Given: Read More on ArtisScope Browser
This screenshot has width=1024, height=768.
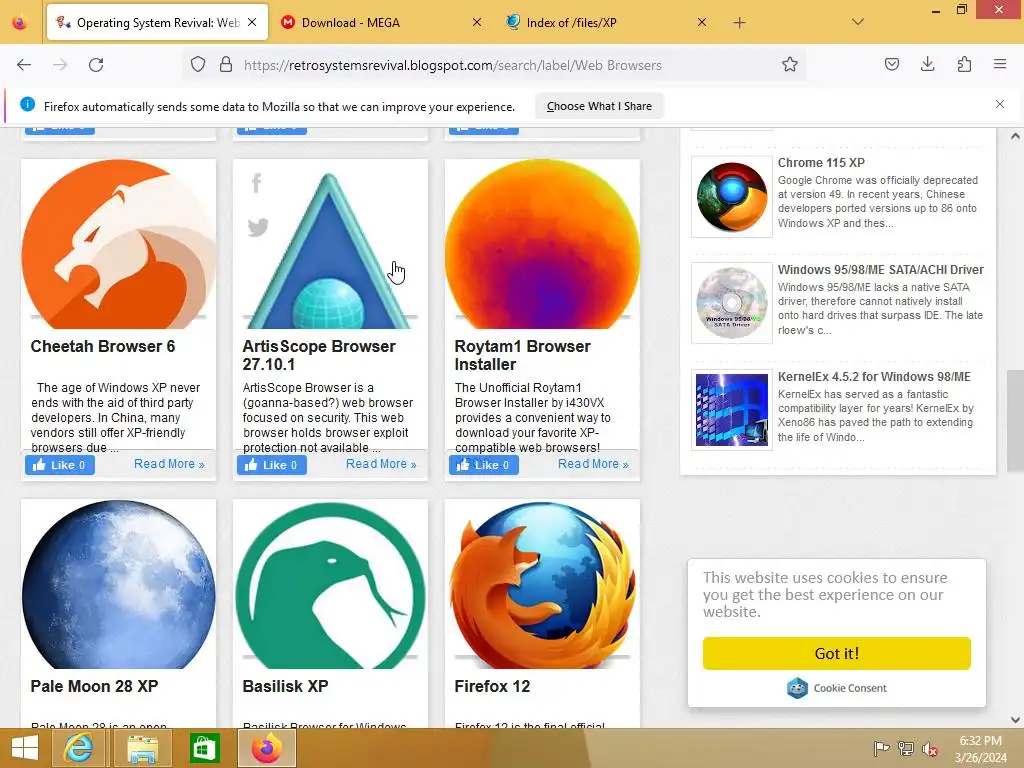Looking at the screenshot, I should 381,464.
